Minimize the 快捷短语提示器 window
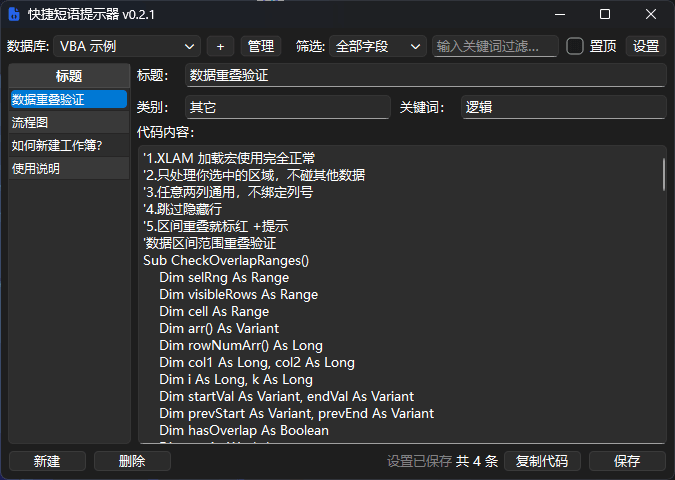This screenshot has height=480, width=675. click(x=560, y=14)
